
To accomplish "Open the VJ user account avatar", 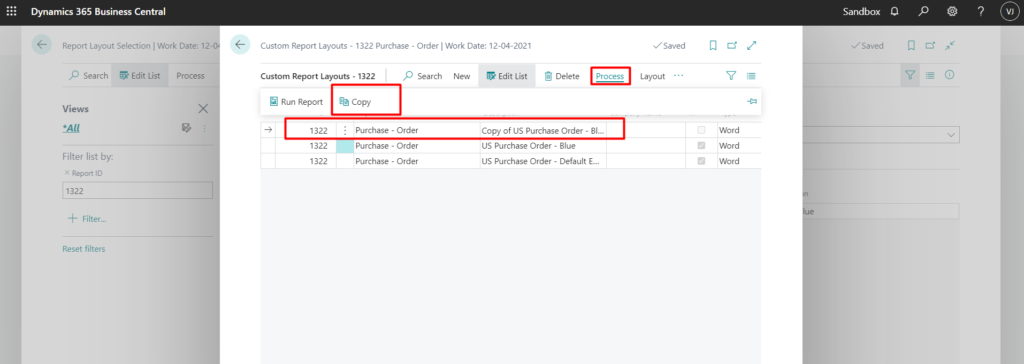I will 1009,12.
